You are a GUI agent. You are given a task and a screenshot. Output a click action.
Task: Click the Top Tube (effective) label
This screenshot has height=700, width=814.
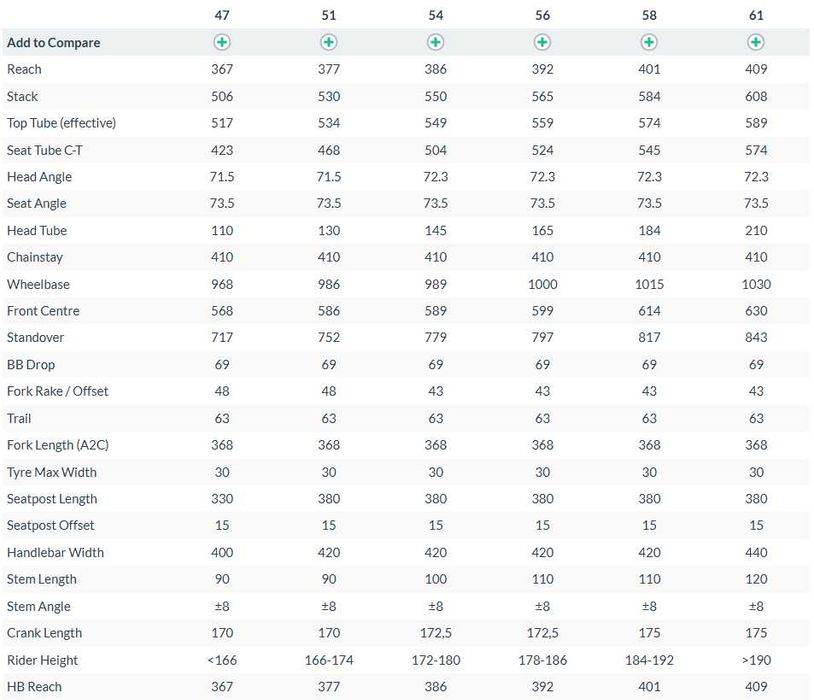pos(61,123)
